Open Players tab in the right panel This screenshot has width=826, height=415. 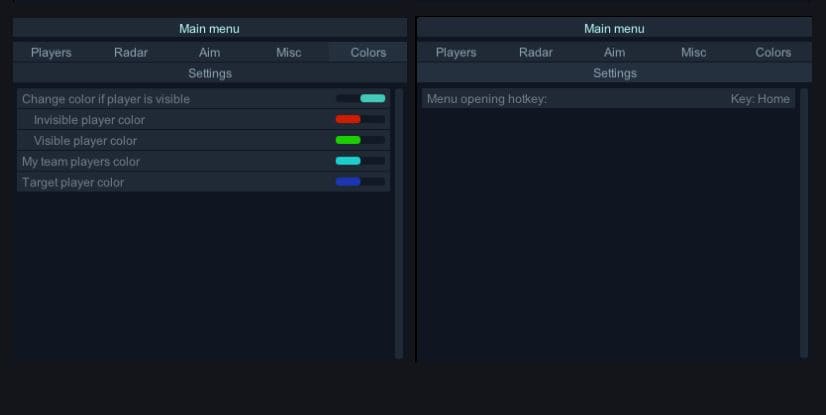click(456, 53)
